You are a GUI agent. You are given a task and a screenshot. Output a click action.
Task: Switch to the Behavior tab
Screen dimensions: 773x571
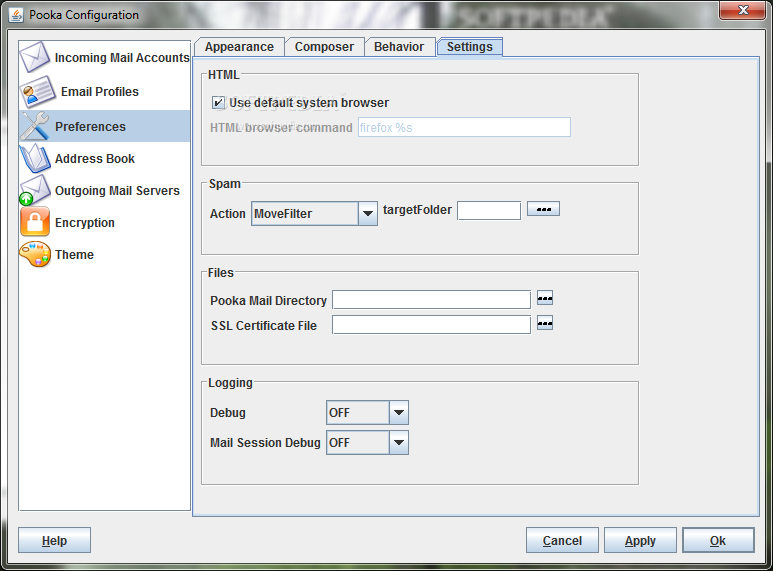(399, 47)
